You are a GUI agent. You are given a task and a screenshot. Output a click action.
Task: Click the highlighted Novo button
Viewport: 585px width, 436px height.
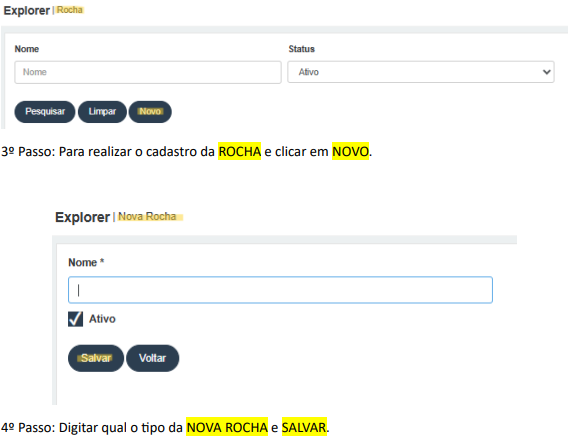(x=150, y=112)
